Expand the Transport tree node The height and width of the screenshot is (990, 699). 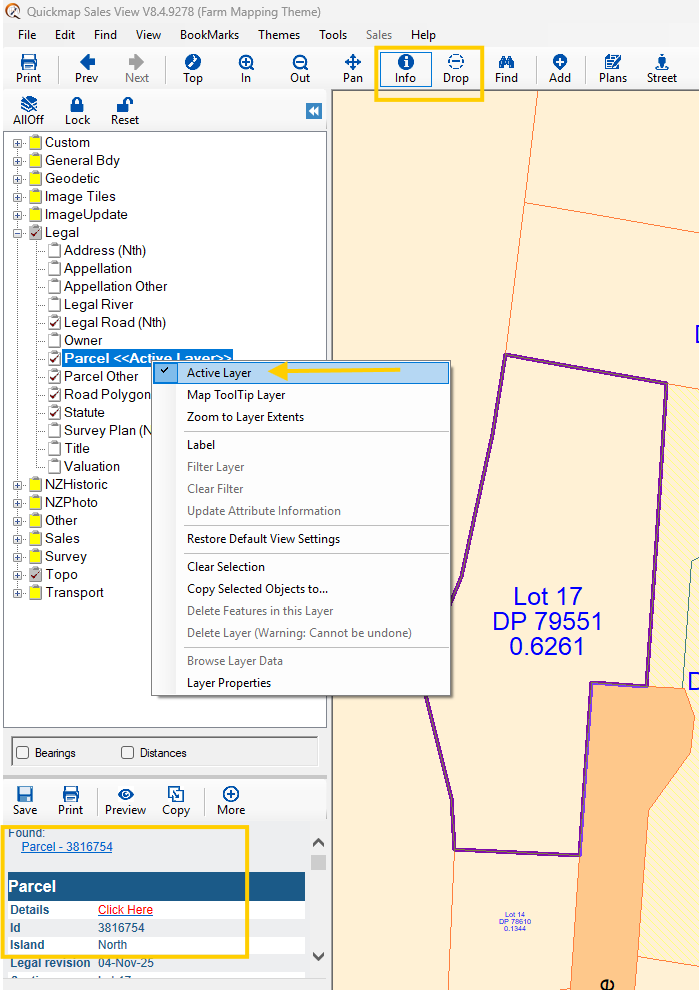coord(18,593)
